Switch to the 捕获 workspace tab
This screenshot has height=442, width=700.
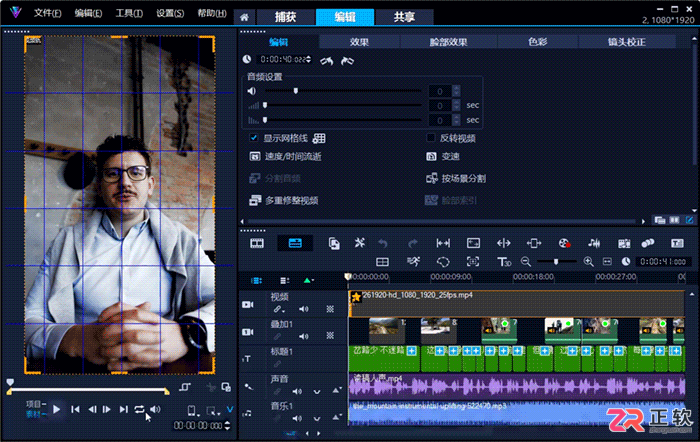(285, 17)
